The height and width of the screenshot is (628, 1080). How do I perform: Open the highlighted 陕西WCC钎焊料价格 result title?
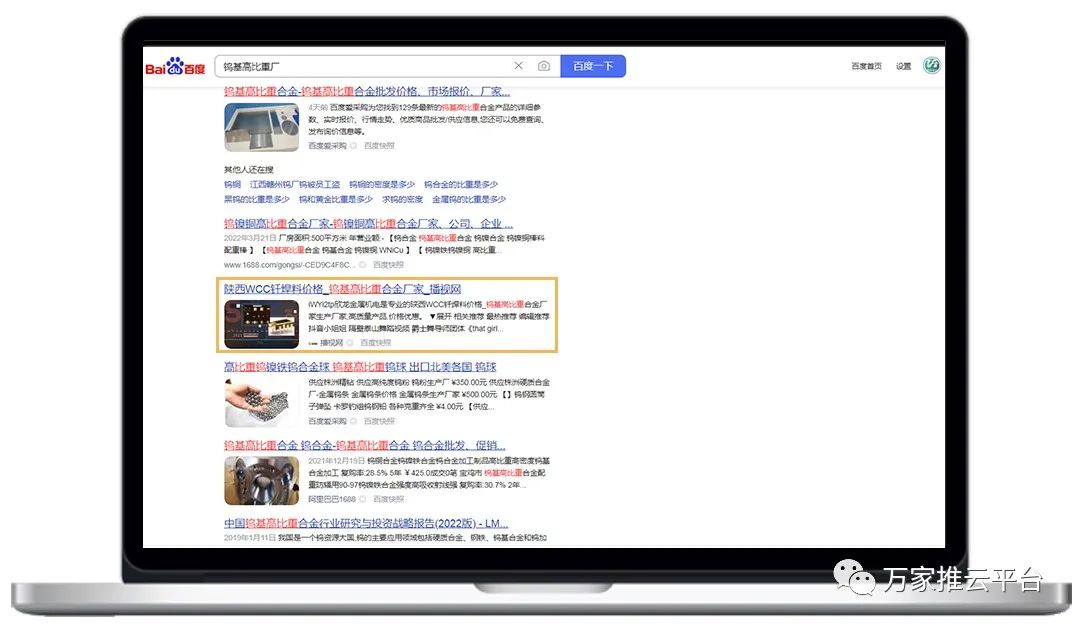pos(342,288)
